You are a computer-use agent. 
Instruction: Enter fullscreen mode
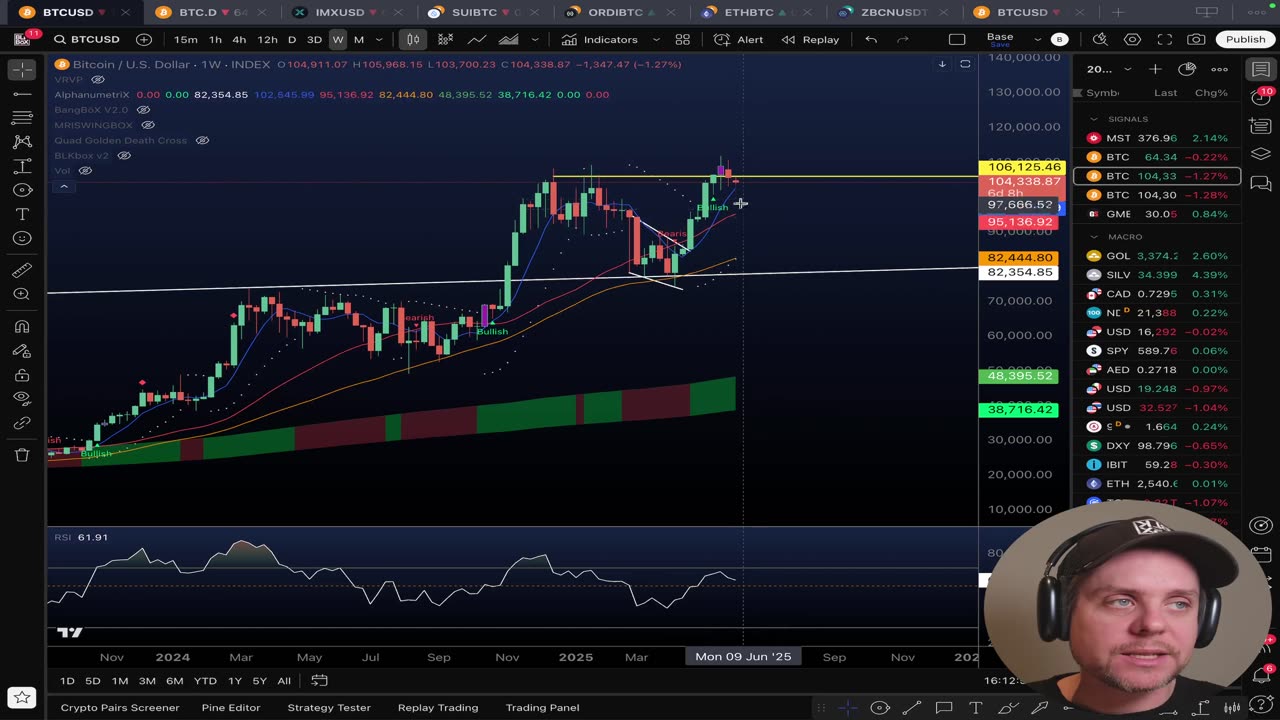coord(1164,39)
